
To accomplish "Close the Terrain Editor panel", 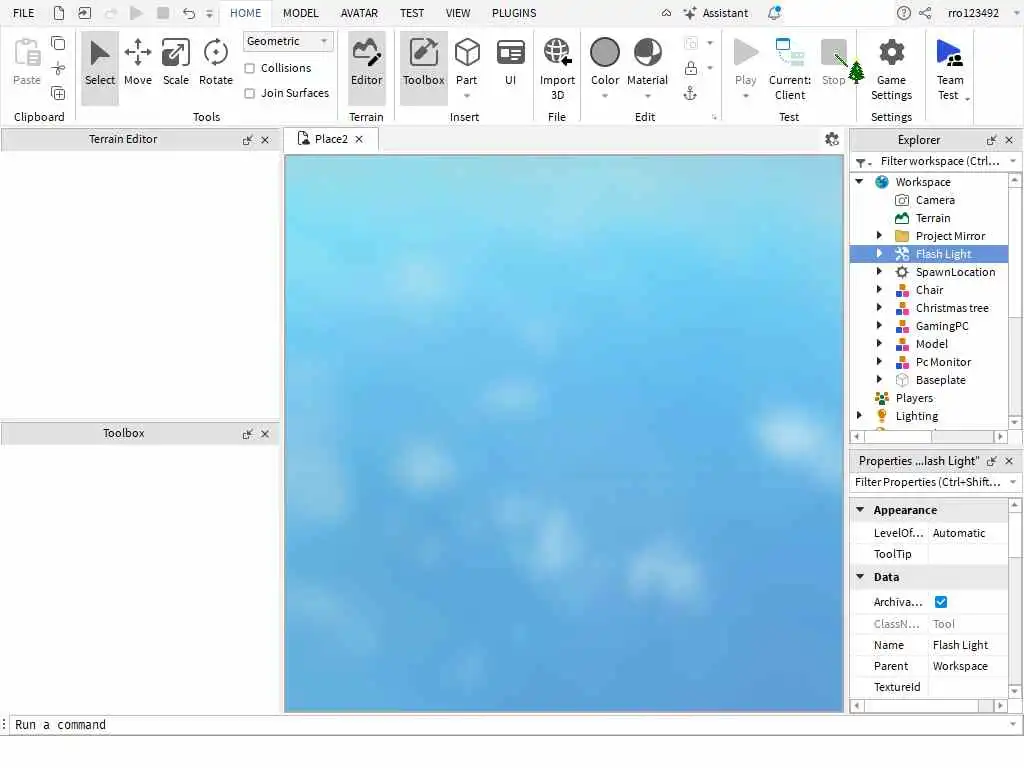I will (x=265, y=140).
